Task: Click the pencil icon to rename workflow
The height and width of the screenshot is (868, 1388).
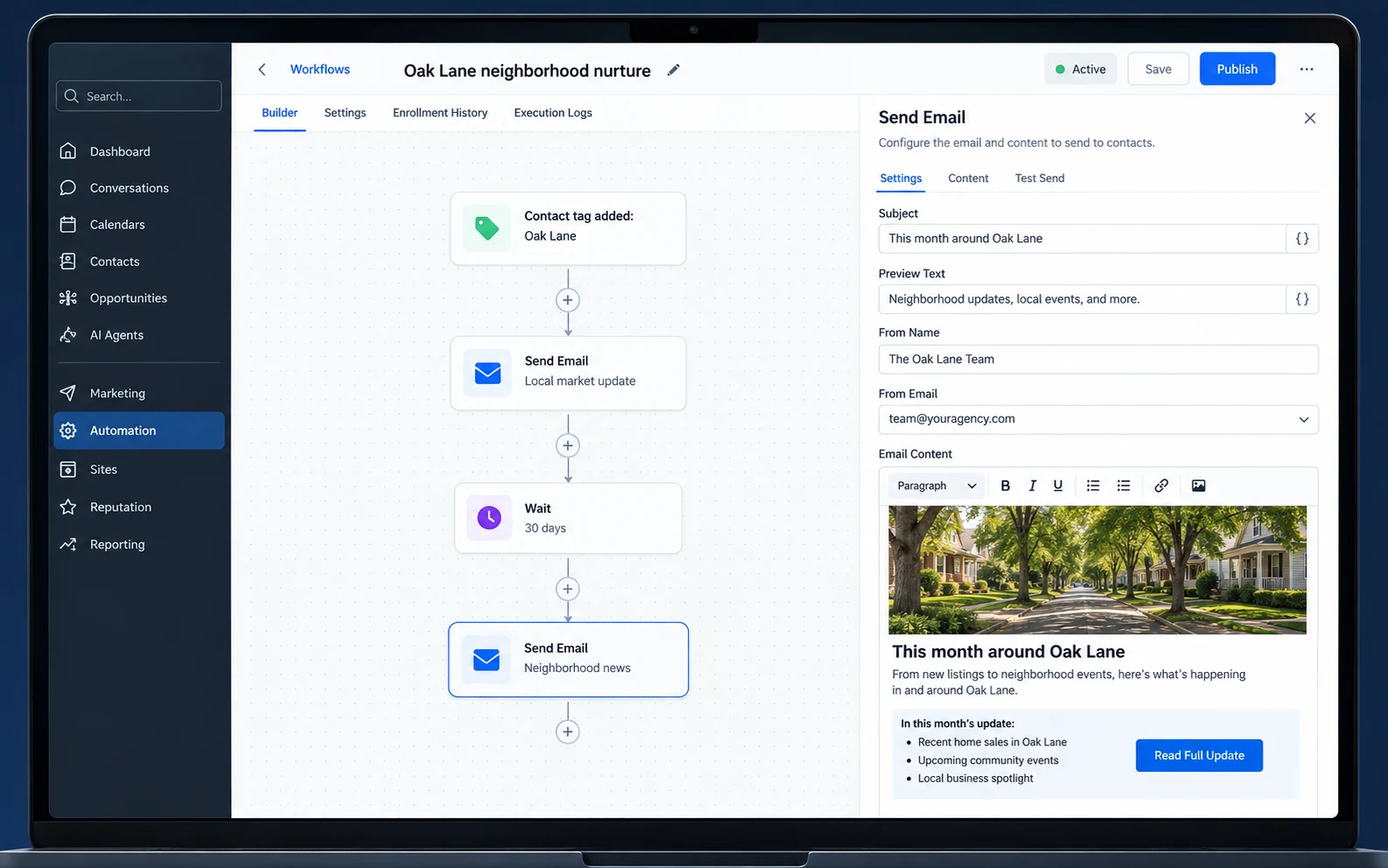Action: 673,70
